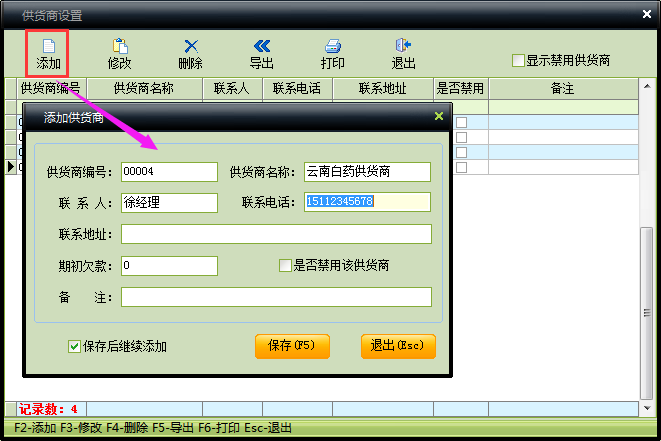Sort by 供货商名称 column header
This screenshot has width=661, height=441.
click(144, 89)
